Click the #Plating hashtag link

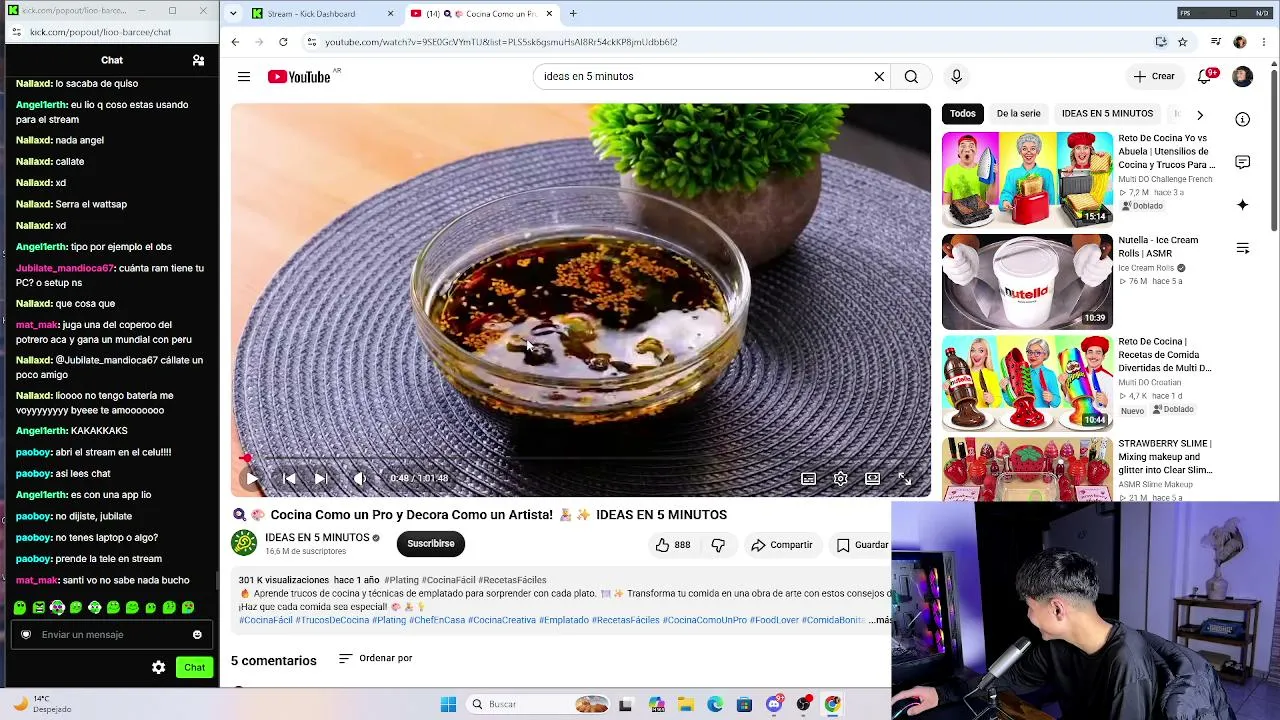401,580
